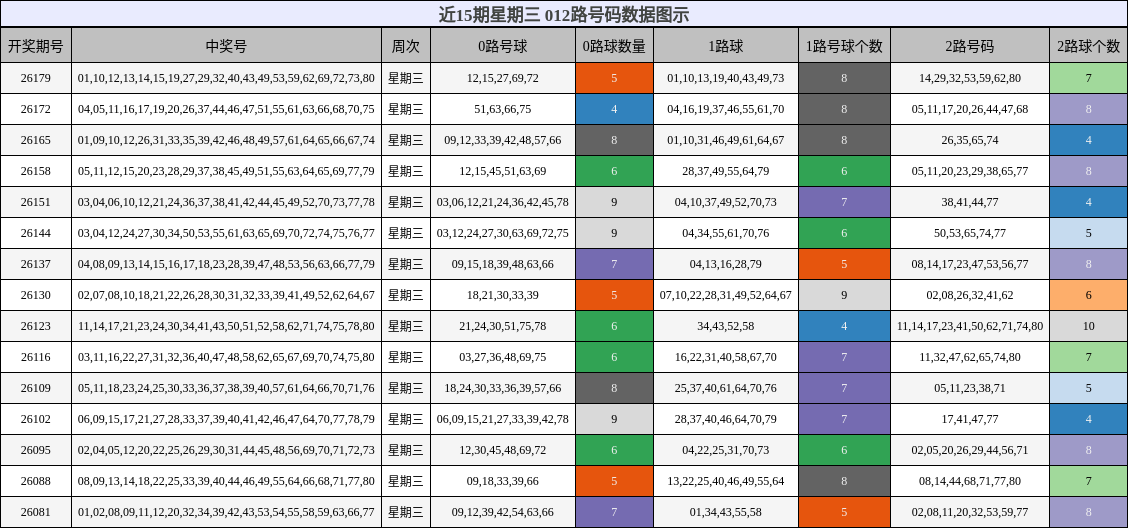This screenshot has height=528, width=1128.
Task: Select draw number 26158
Action: 36,171
